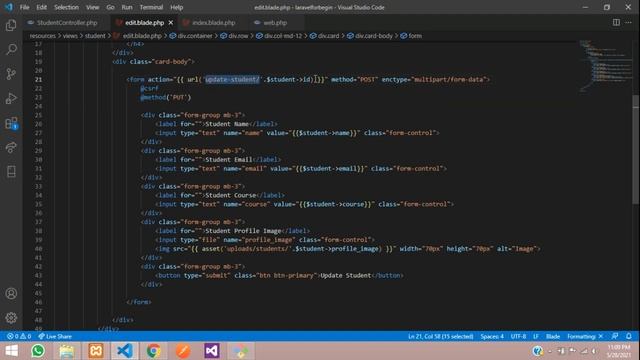Image resolution: width=640 pixels, height=360 pixels.
Task: Open edit.blade.php breadcrumb item
Action: pyautogui.click(x=138, y=36)
